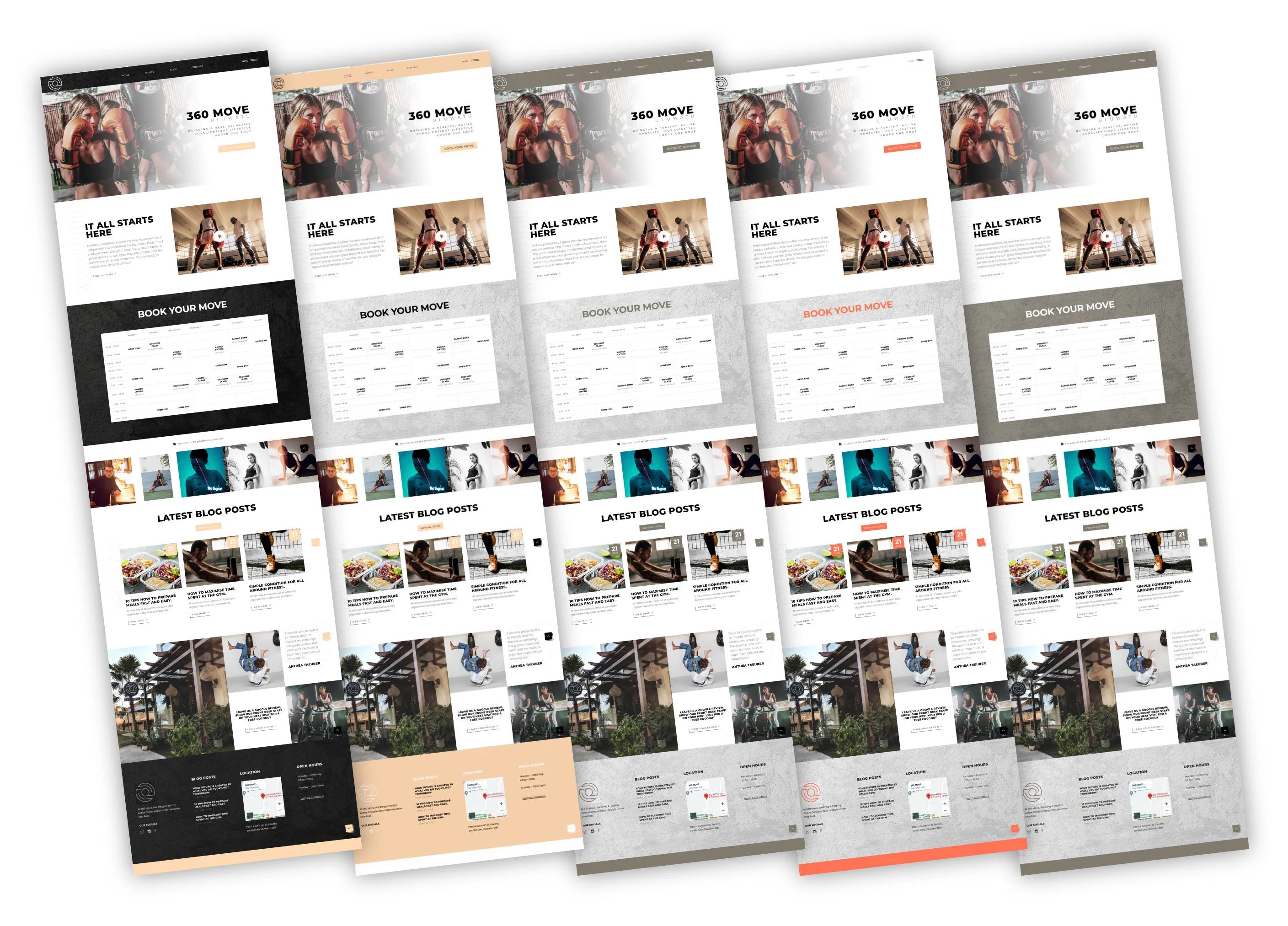Play the video on the rightmost taupe page
The image size is (1288, 926).
(x=1107, y=236)
